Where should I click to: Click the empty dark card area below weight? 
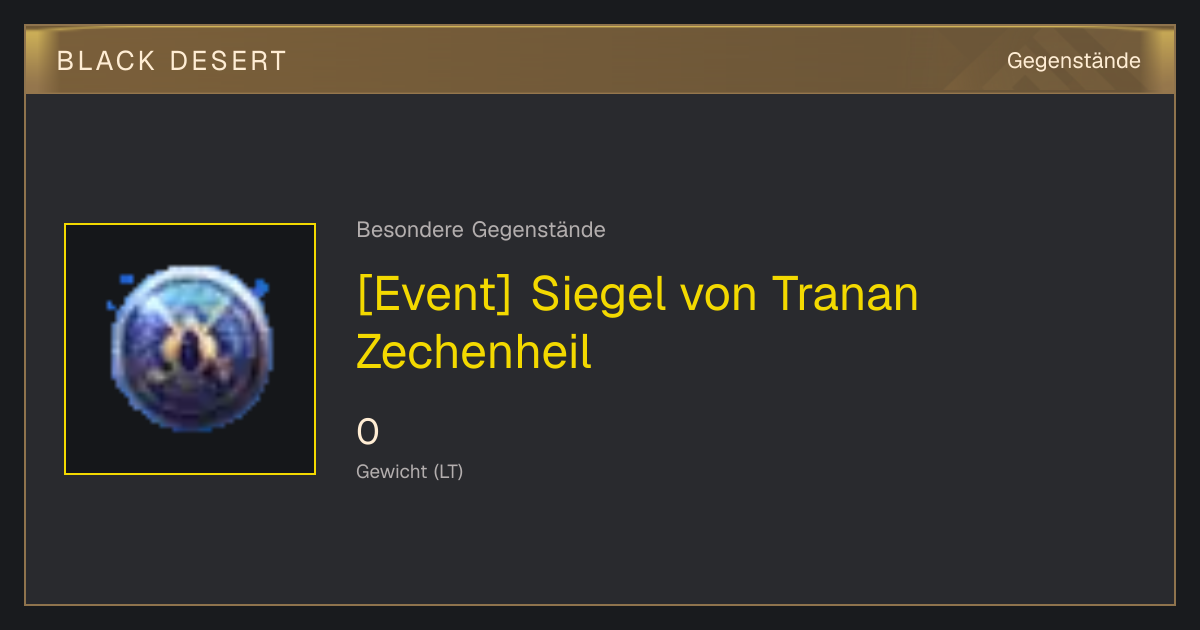coord(700,545)
